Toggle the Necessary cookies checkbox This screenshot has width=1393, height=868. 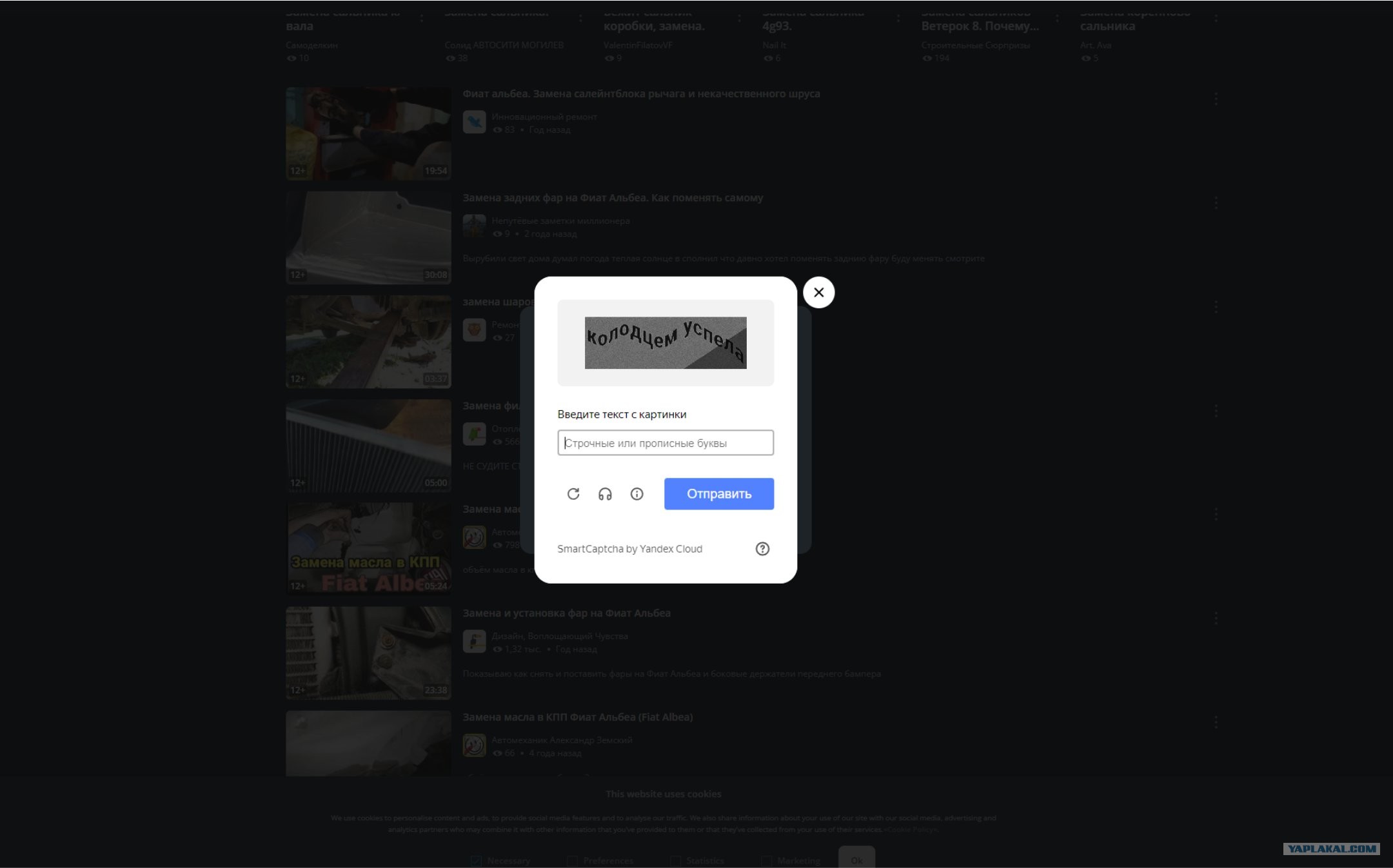coord(476,861)
